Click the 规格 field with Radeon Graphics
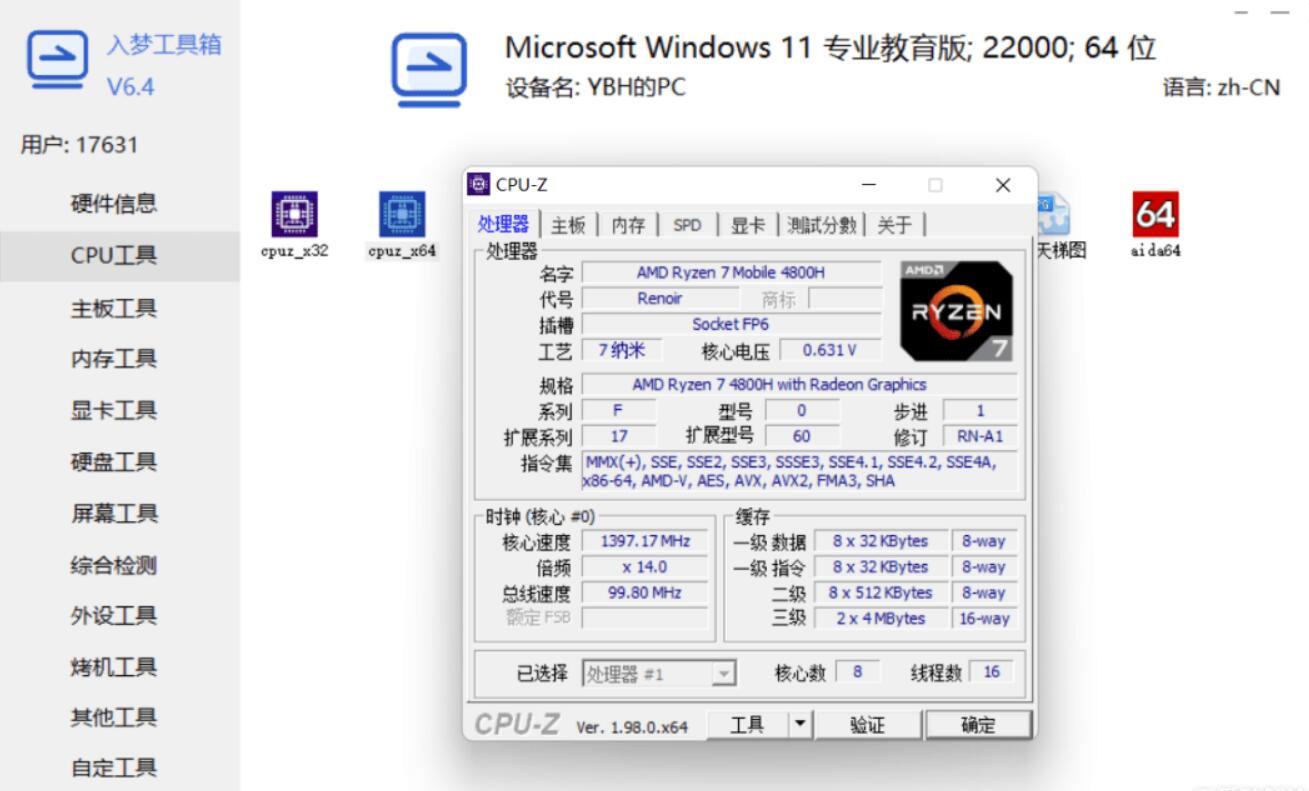The width and height of the screenshot is (1309, 791). coord(799,384)
